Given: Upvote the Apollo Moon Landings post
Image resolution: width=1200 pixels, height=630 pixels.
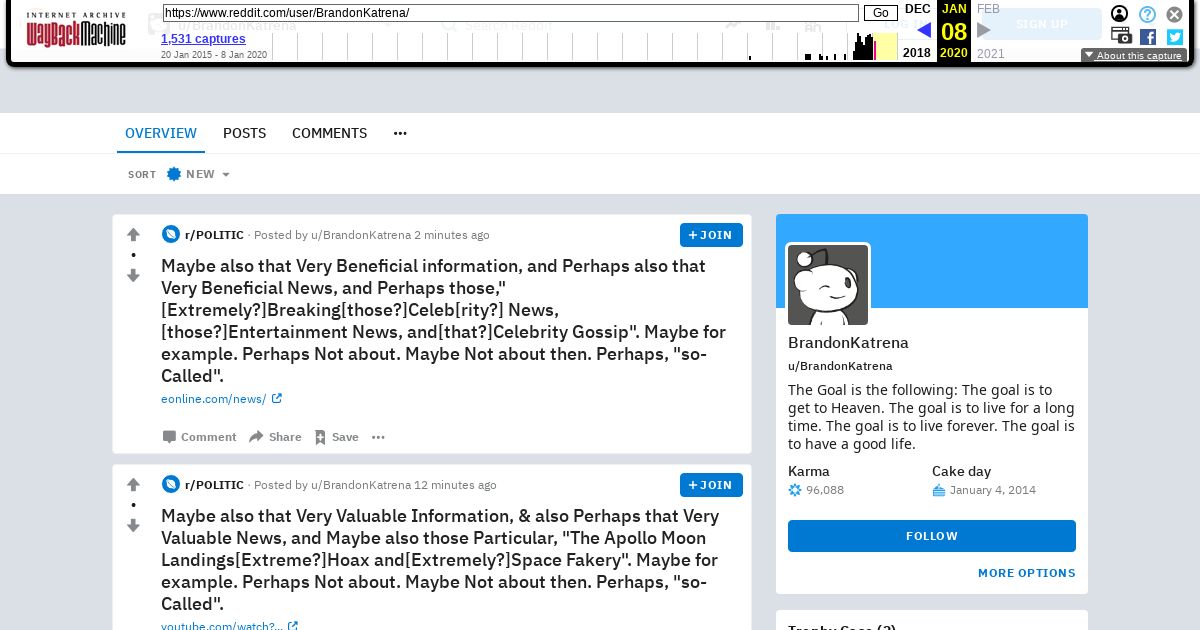Looking at the screenshot, I should click(133, 485).
